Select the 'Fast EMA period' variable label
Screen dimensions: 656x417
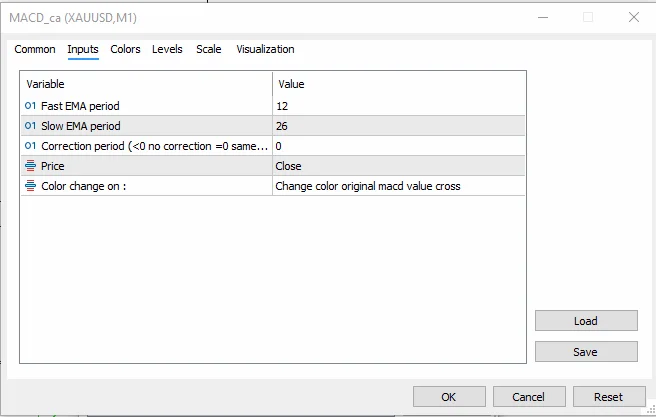(80, 106)
